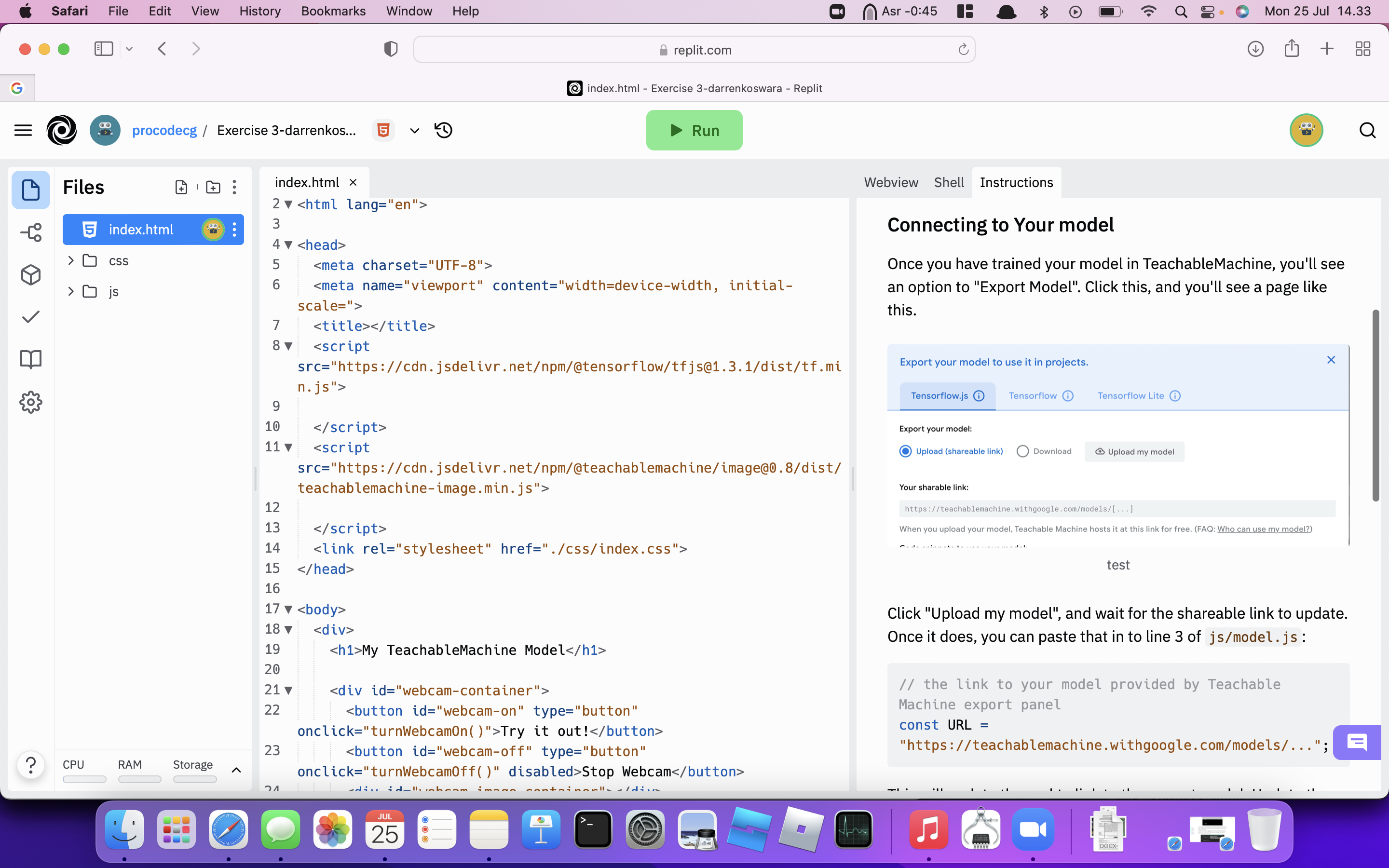Viewport: 1389px width, 868px height.
Task: Click the shareable link field
Action: coord(1117,509)
